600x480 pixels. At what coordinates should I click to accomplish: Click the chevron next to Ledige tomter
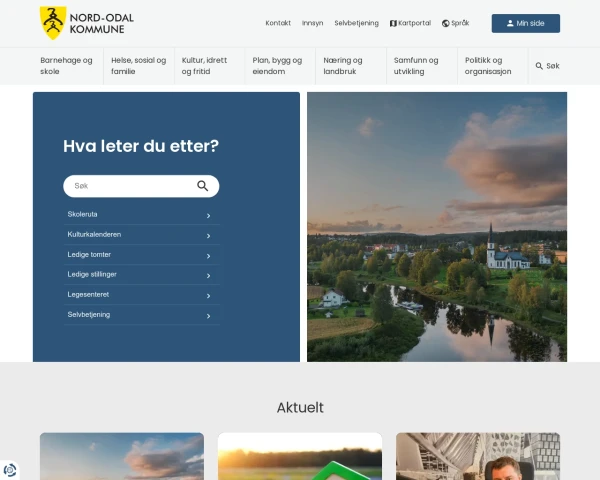point(209,256)
